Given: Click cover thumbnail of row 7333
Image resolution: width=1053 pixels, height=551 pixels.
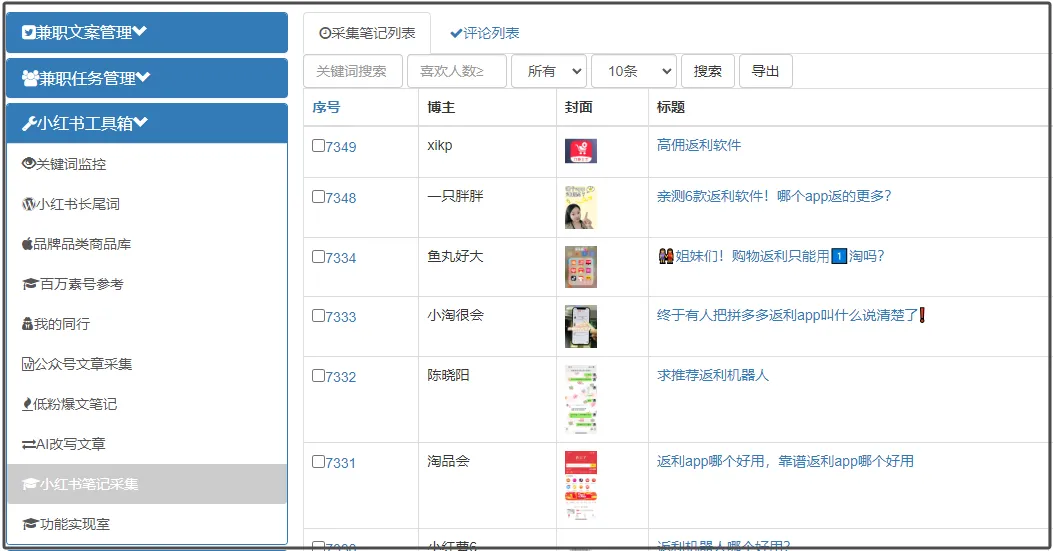Looking at the screenshot, I should coord(581,327).
